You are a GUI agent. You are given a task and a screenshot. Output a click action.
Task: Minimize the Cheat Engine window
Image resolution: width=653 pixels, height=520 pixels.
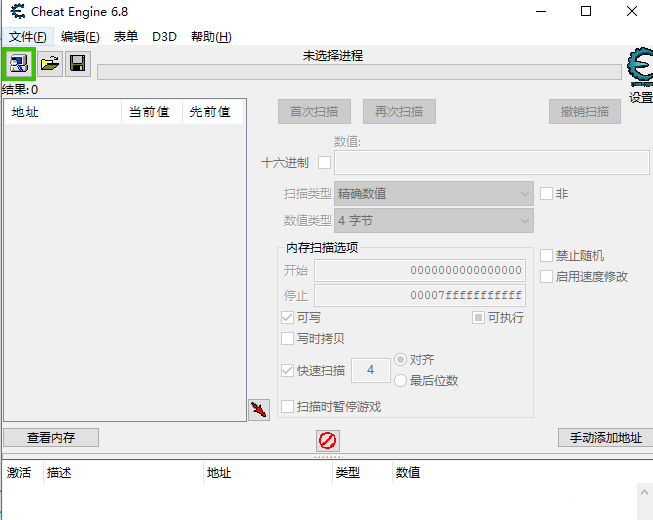[x=541, y=11]
